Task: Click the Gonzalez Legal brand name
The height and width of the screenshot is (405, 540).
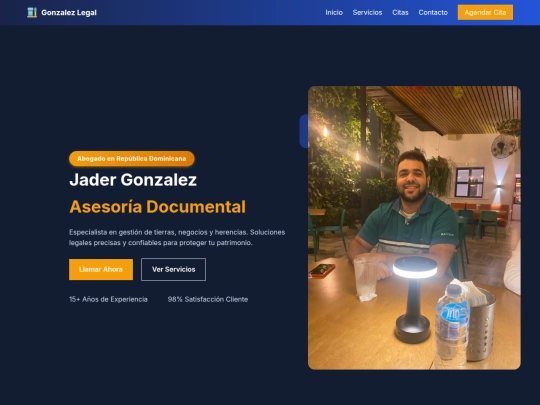Action: [x=69, y=13]
